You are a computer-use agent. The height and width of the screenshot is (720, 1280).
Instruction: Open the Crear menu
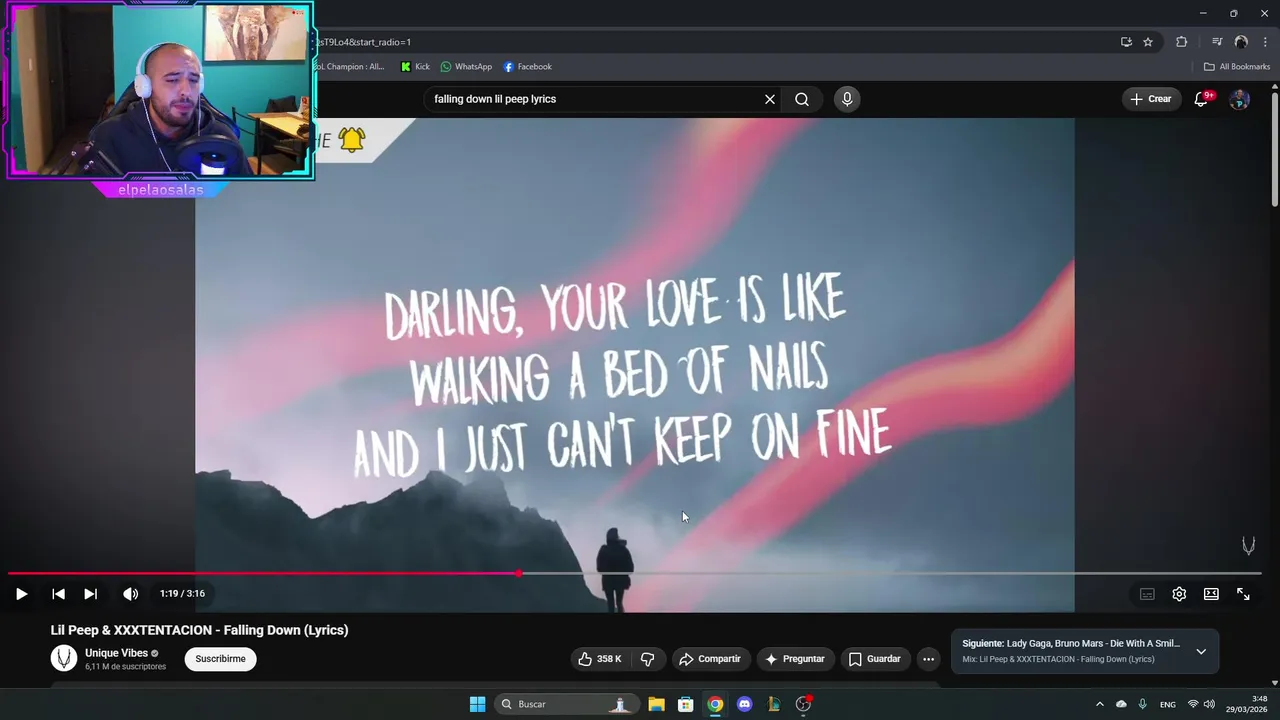click(x=1151, y=99)
